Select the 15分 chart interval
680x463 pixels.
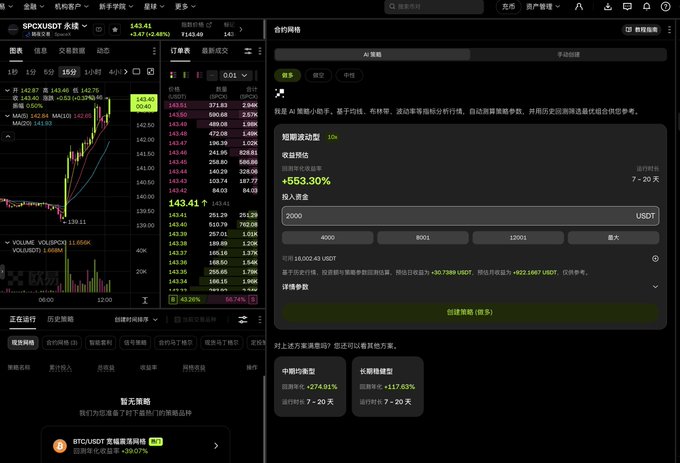point(69,72)
